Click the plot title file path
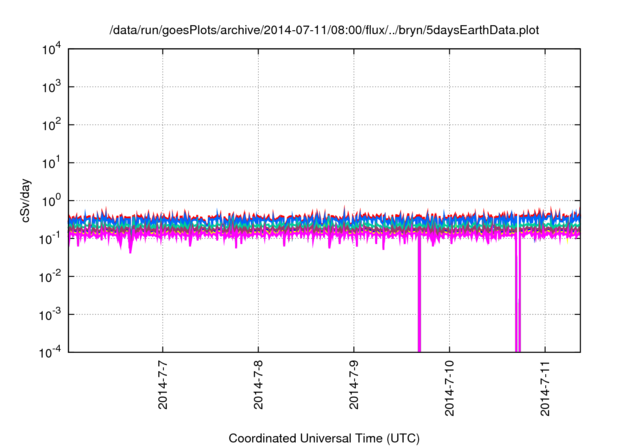 point(324,31)
